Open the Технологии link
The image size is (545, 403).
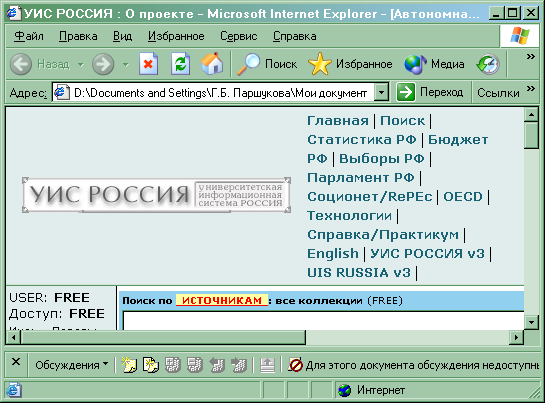tap(349, 216)
